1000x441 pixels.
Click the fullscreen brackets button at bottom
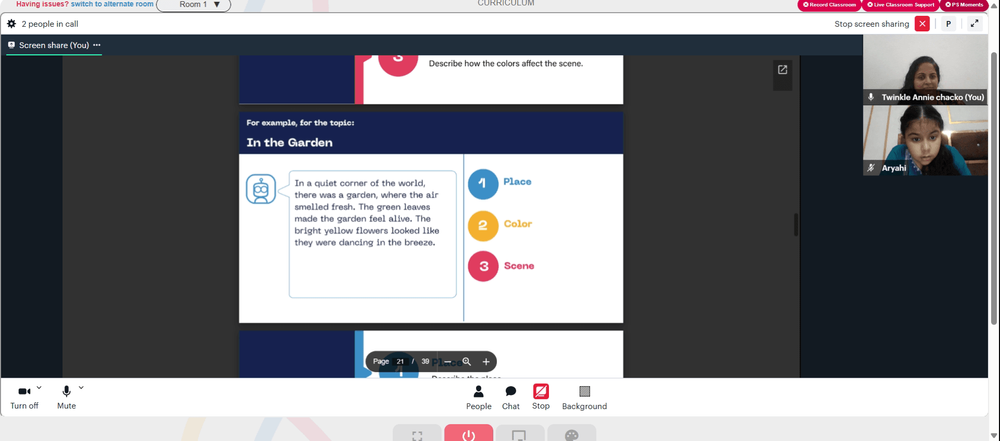pyautogui.click(x=417, y=433)
